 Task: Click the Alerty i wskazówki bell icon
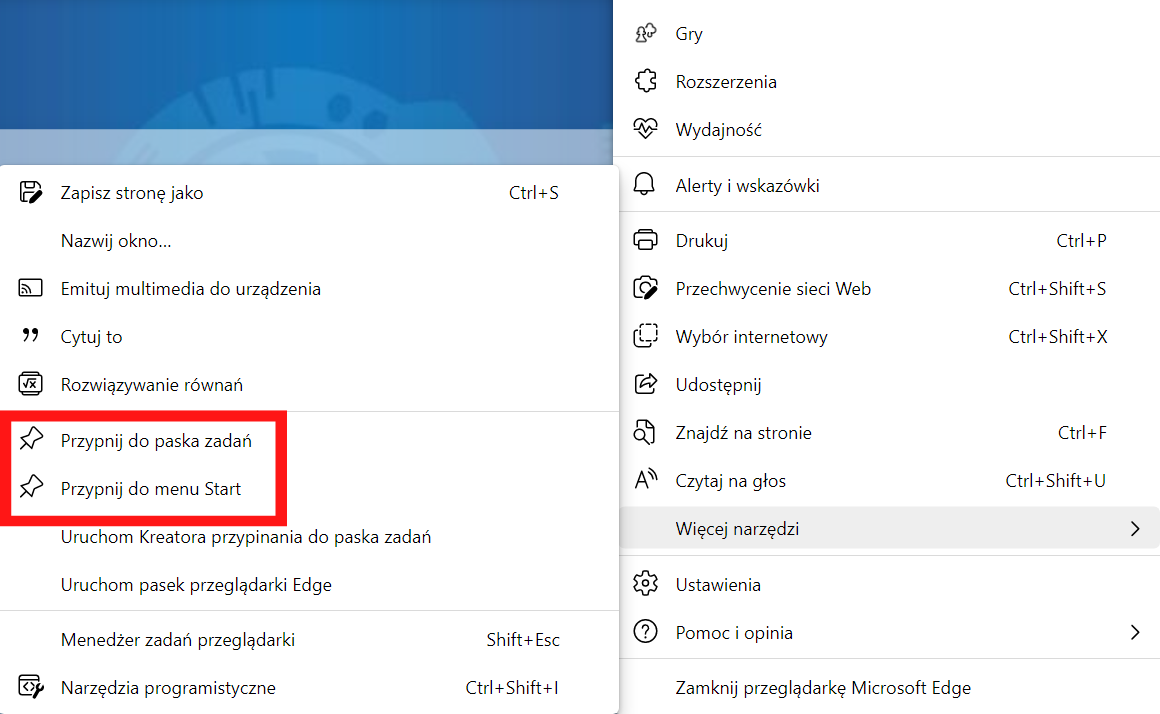coord(645,185)
